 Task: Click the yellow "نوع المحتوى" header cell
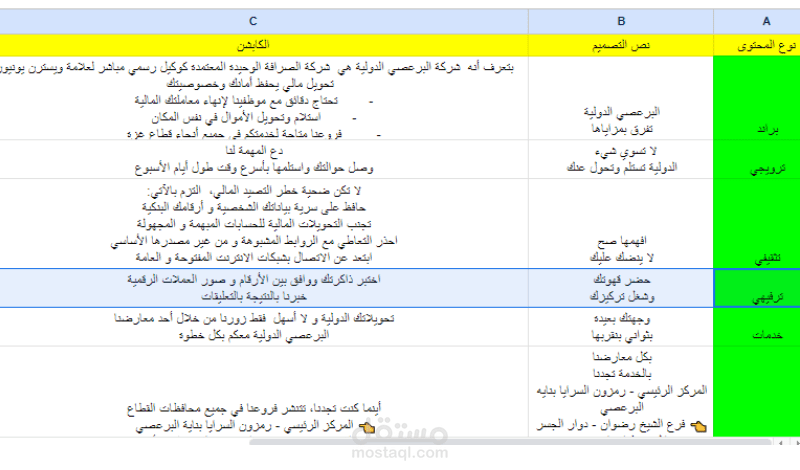[x=757, y=45]
